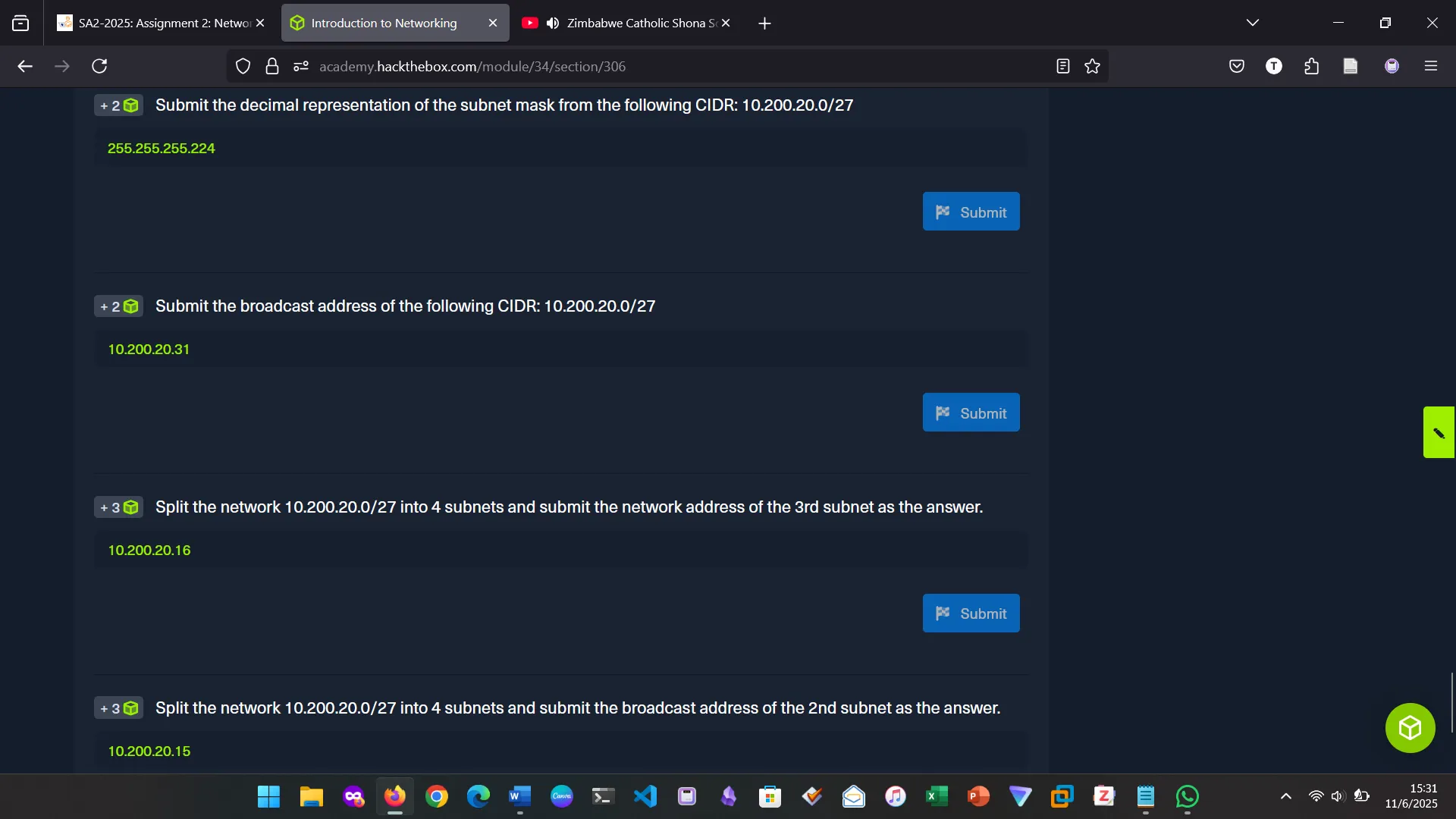Toggle reader view icon in address bar

point(1062,66)
